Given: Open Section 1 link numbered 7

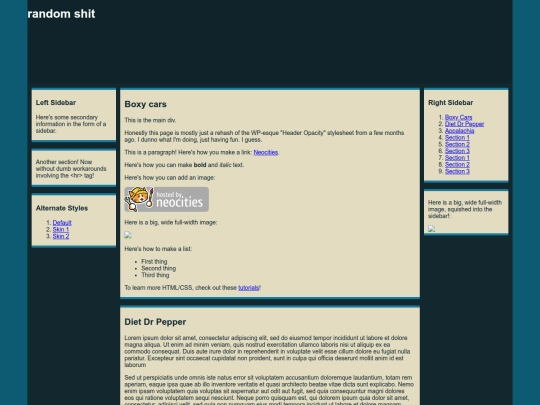Looking at the screenshot, I should click(x=457, y=158).
